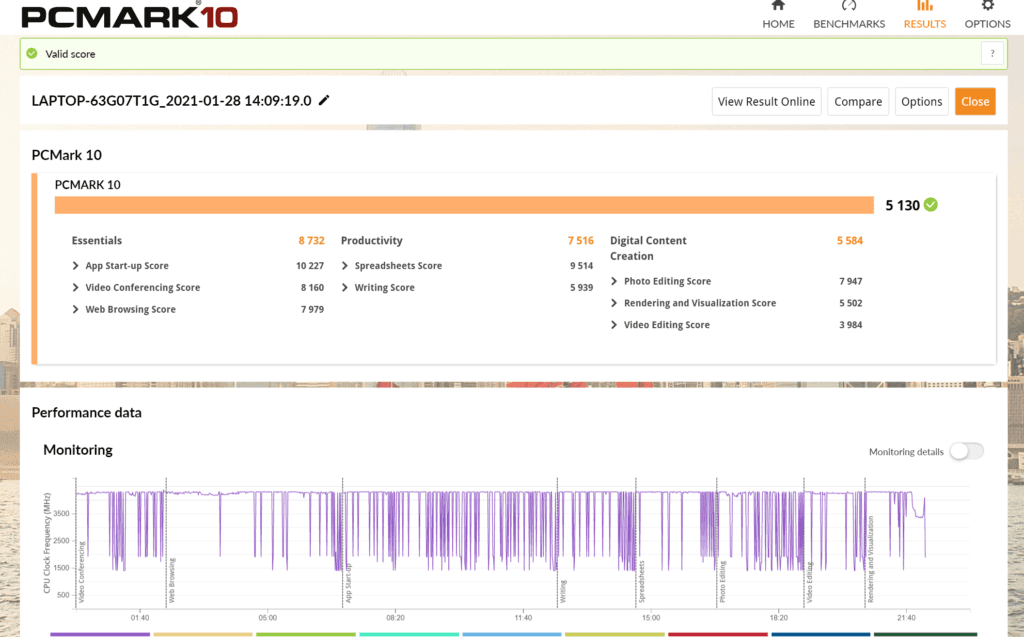Screen dimensions: 1024x637
Task: Click the Options button beside Compare
Action: 921,101
